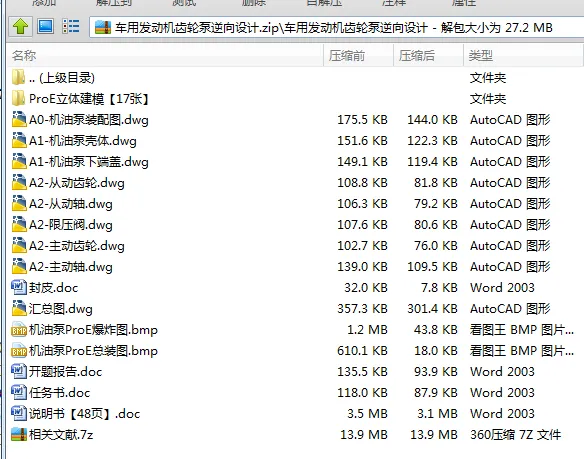Click the icon of A2-主动轴.dwg
Screen dimensions: 584x459
[19, 266]
